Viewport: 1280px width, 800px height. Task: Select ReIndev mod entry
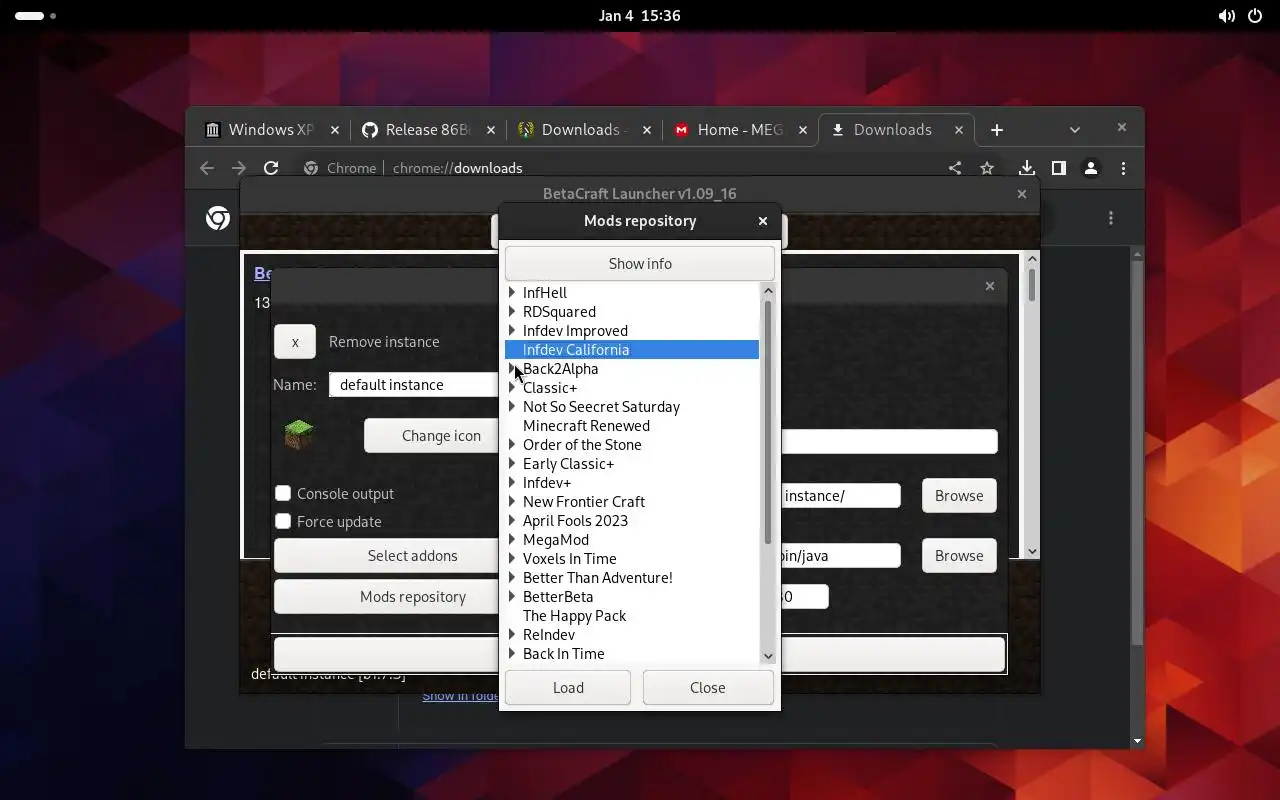click(548, 635)
